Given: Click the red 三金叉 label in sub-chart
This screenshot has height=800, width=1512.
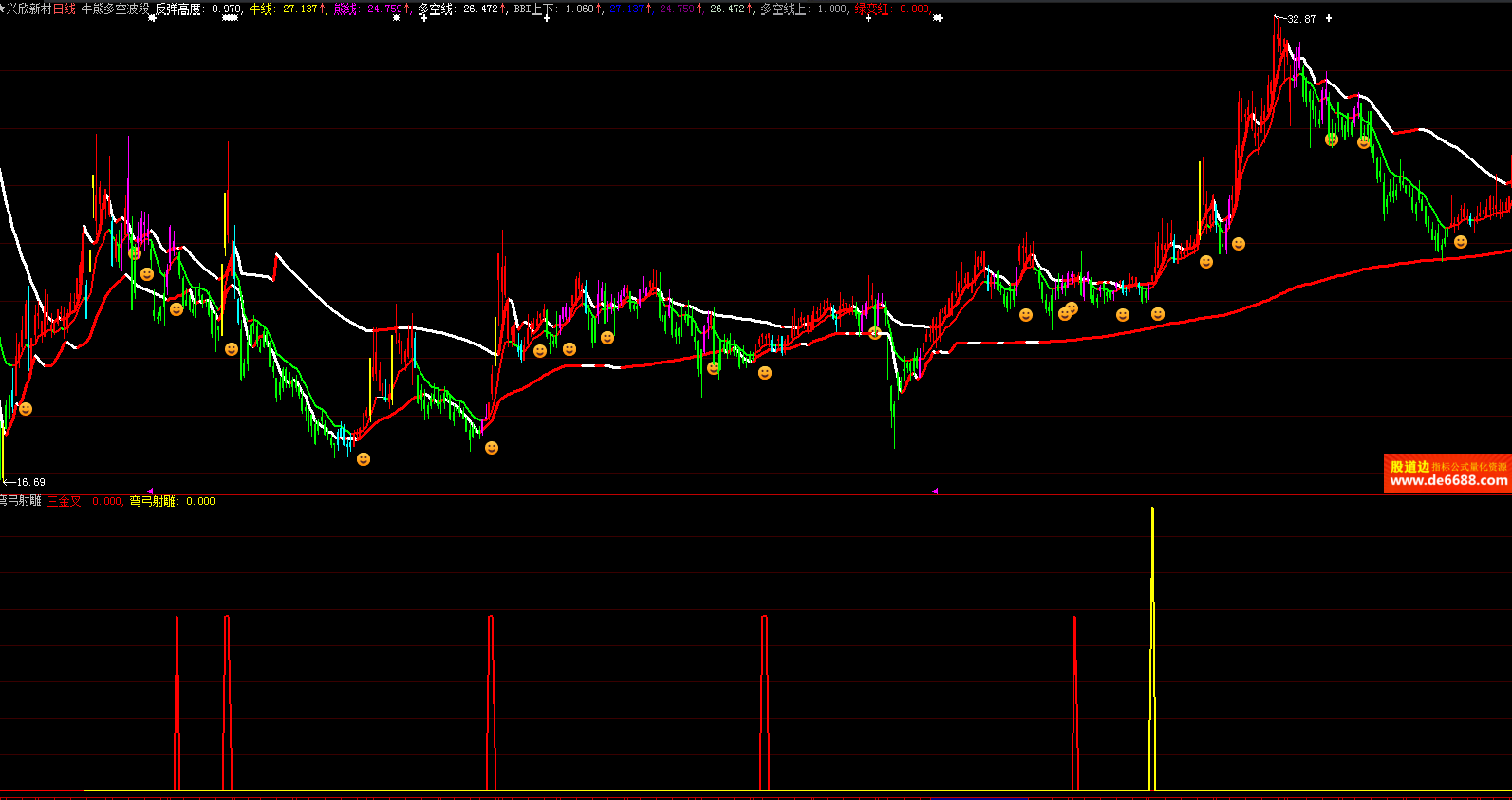Looking at the screenshot, I should pyautogui.click(x=65, y=501).
